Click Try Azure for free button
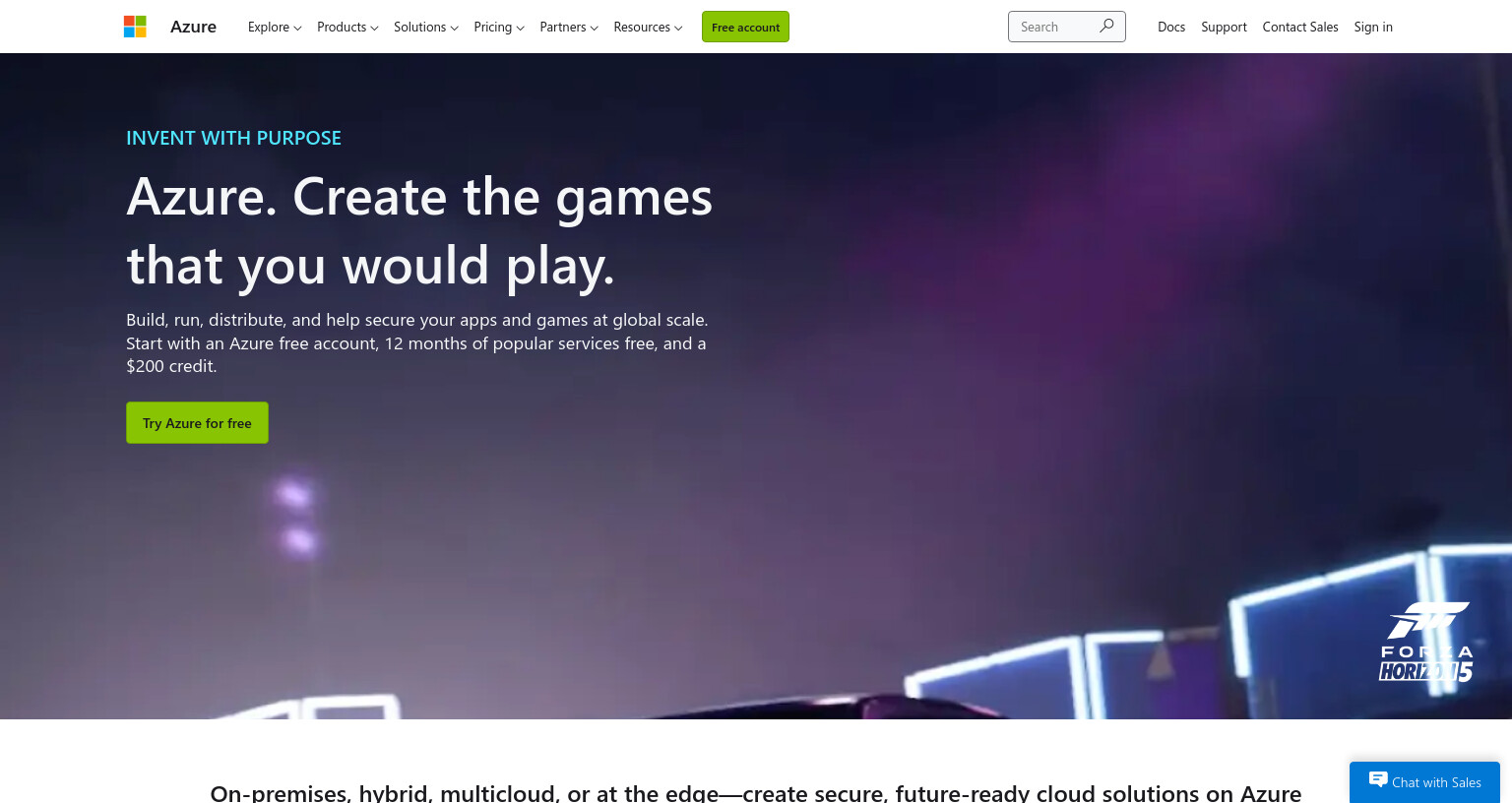This screenshot has width=1512, height=803. click(x=197, y=422)
